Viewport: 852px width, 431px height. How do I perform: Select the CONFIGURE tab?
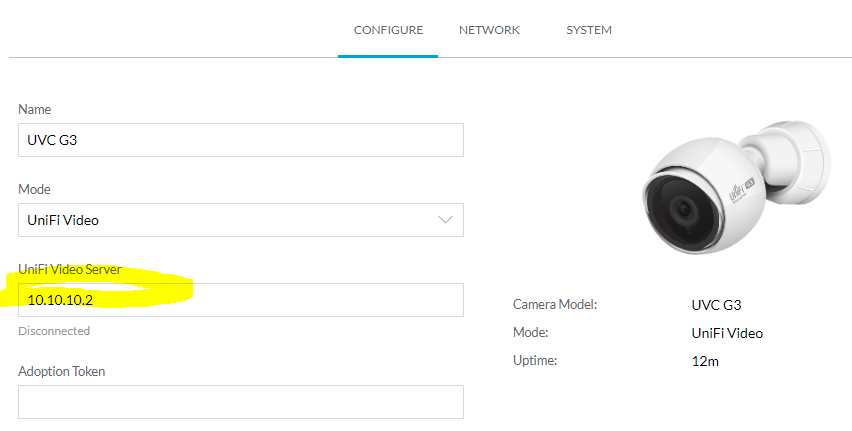point(388,30)
